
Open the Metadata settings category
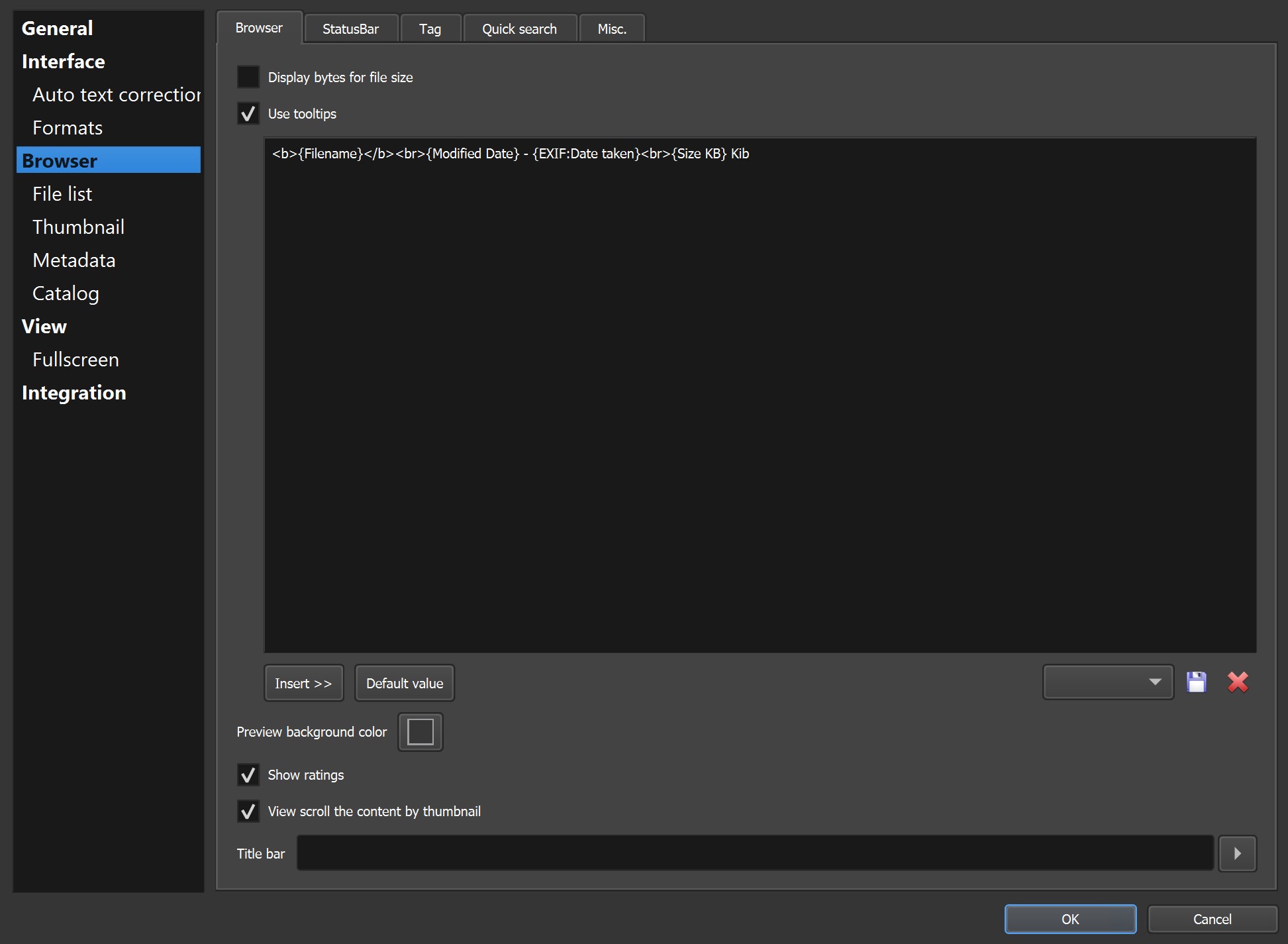click(74, 260)
